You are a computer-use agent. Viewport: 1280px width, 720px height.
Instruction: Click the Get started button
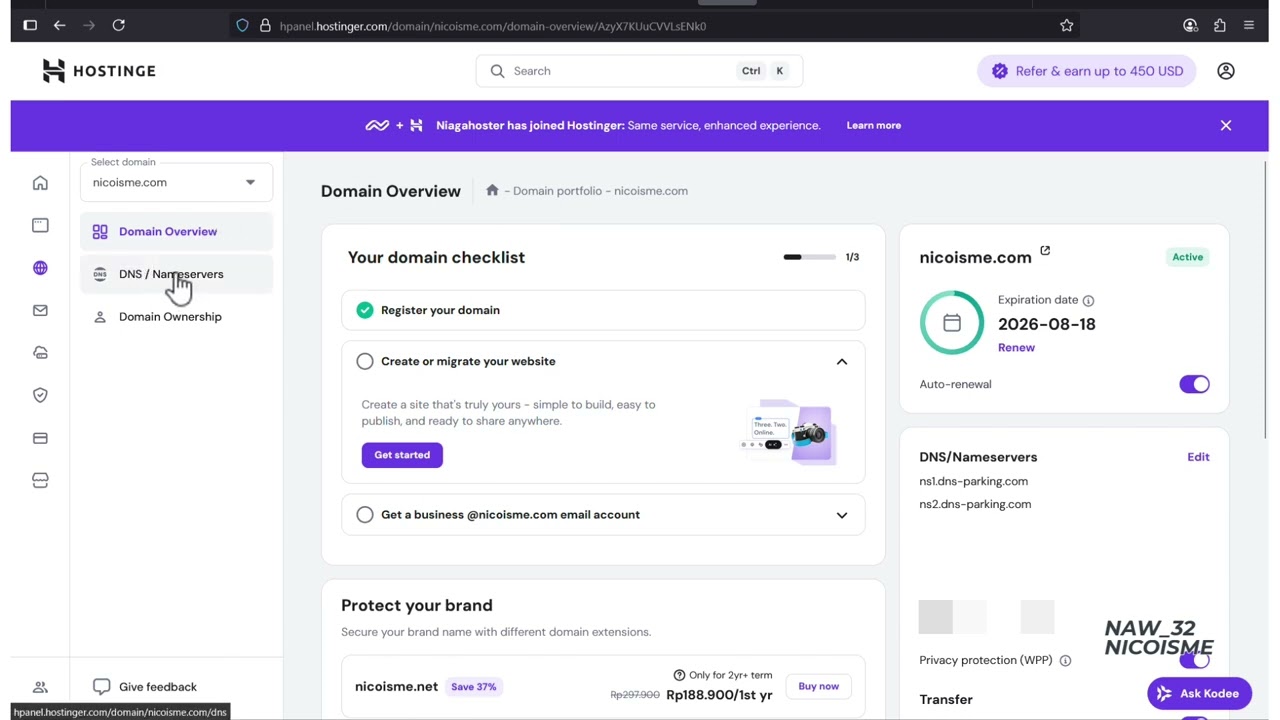coord(402,455)
